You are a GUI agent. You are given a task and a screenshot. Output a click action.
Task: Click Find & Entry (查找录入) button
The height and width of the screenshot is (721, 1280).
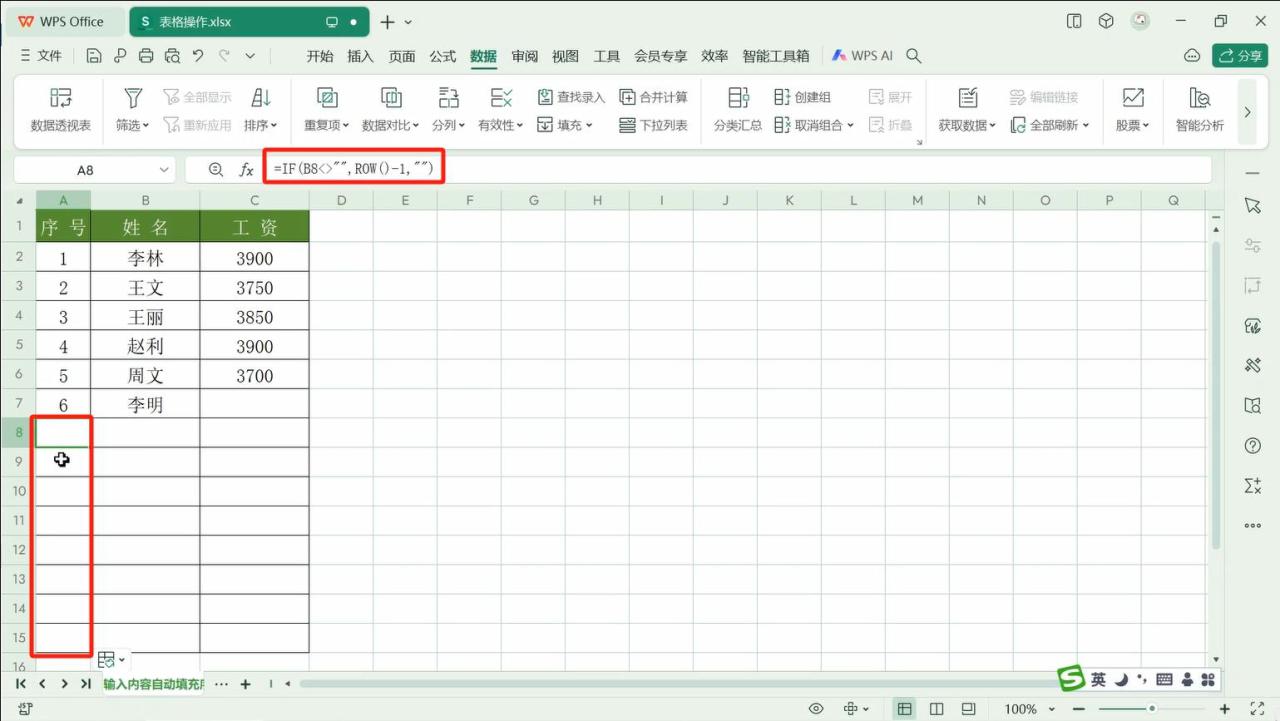tap(571, 97)
